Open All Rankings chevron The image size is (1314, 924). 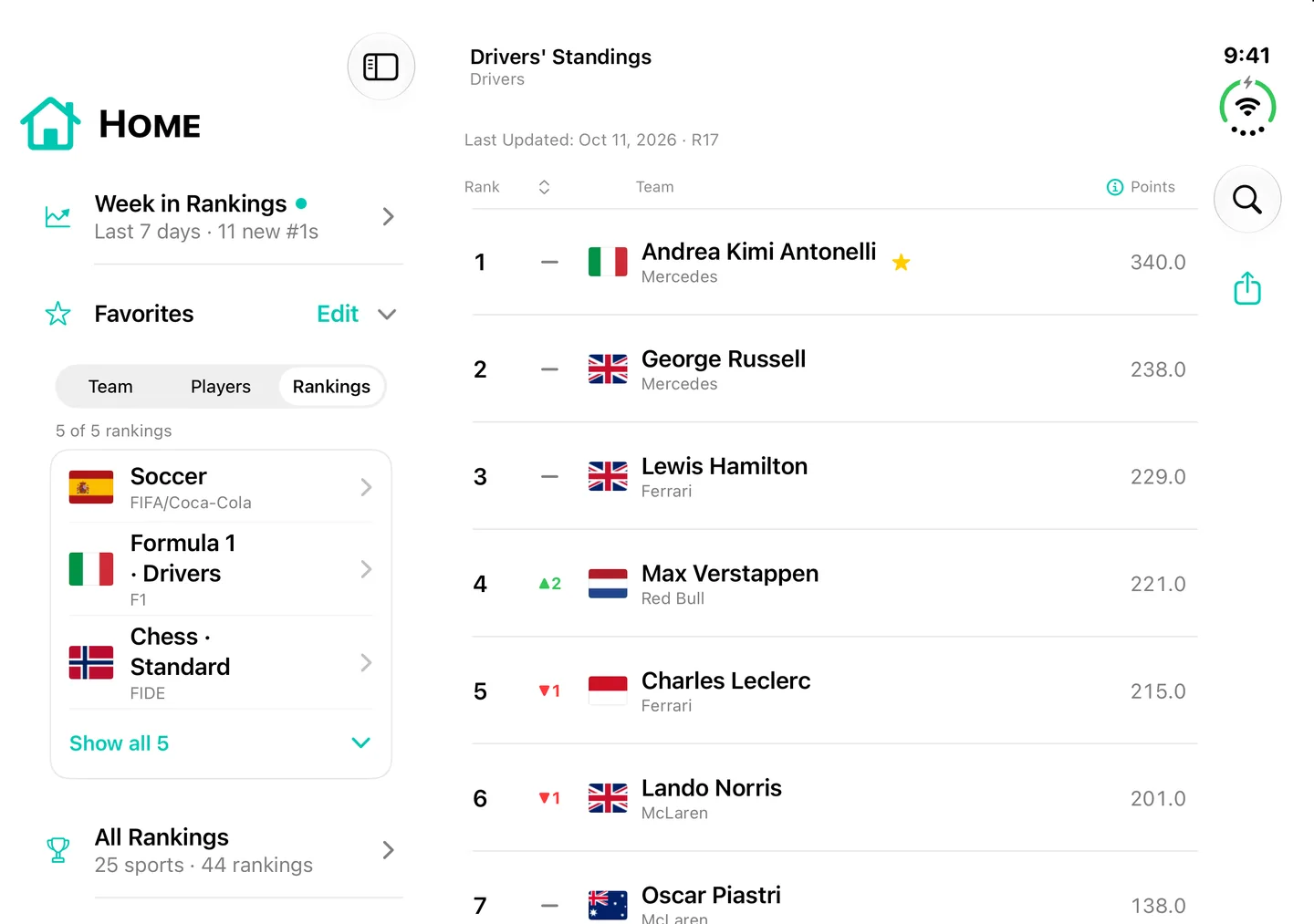click(388, 850)
